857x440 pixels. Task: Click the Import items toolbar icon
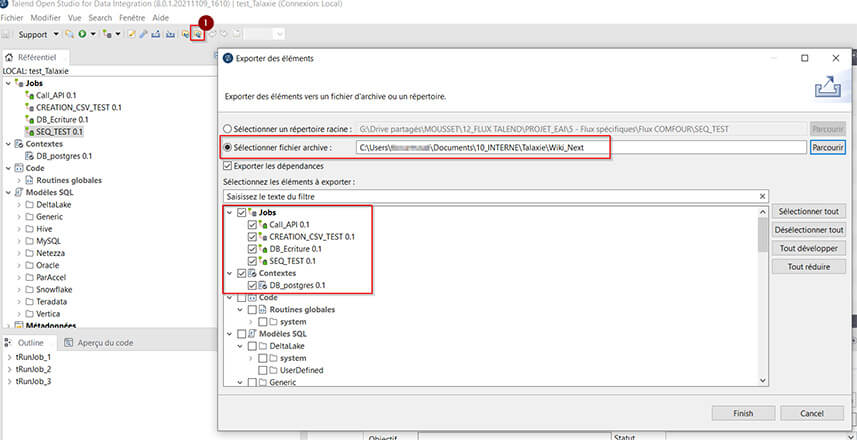click(185, 34)
